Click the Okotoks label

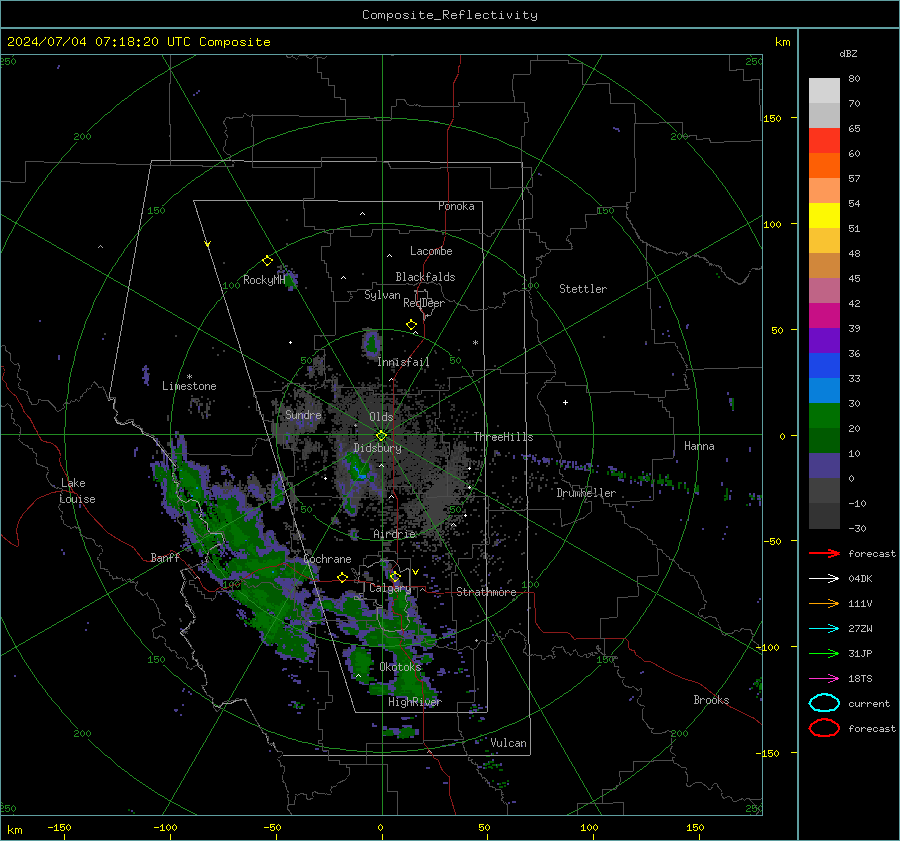point(400,667)
